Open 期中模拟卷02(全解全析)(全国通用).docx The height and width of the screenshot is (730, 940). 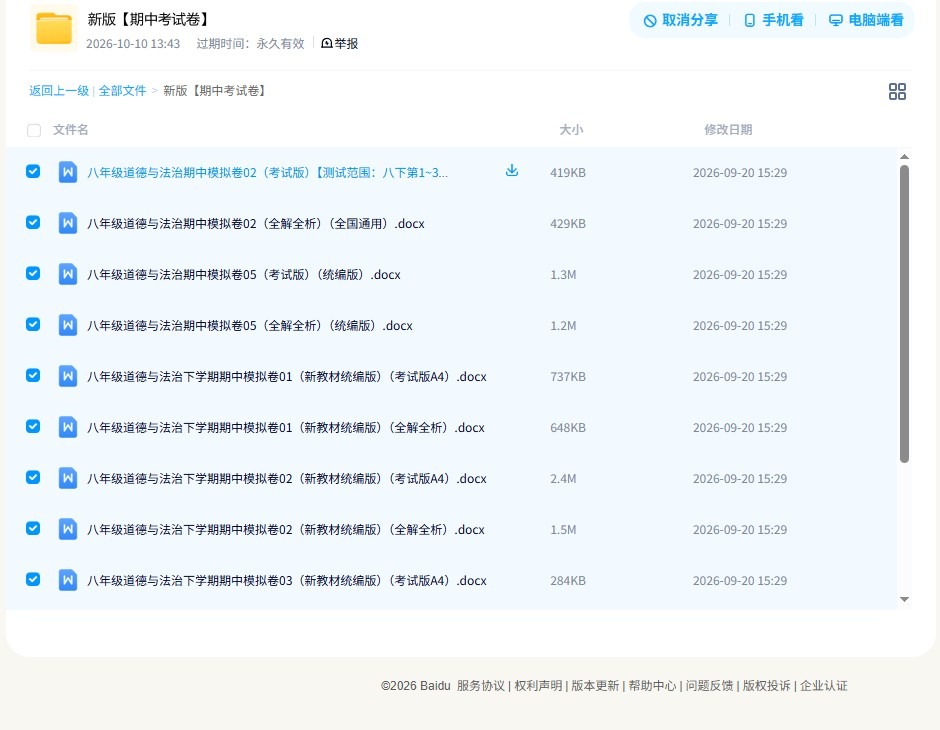(x=255, y=224)
